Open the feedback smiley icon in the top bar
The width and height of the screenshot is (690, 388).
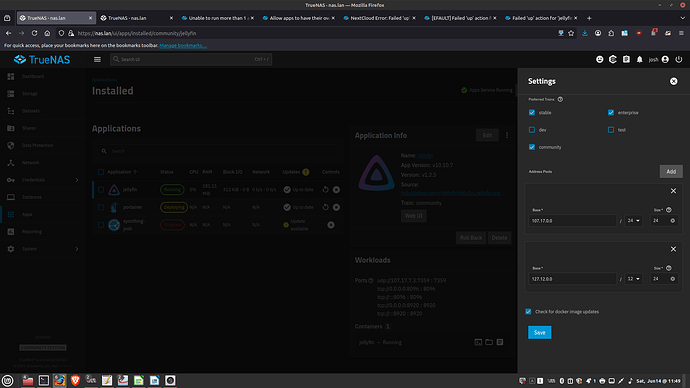(x=599, y=59)
